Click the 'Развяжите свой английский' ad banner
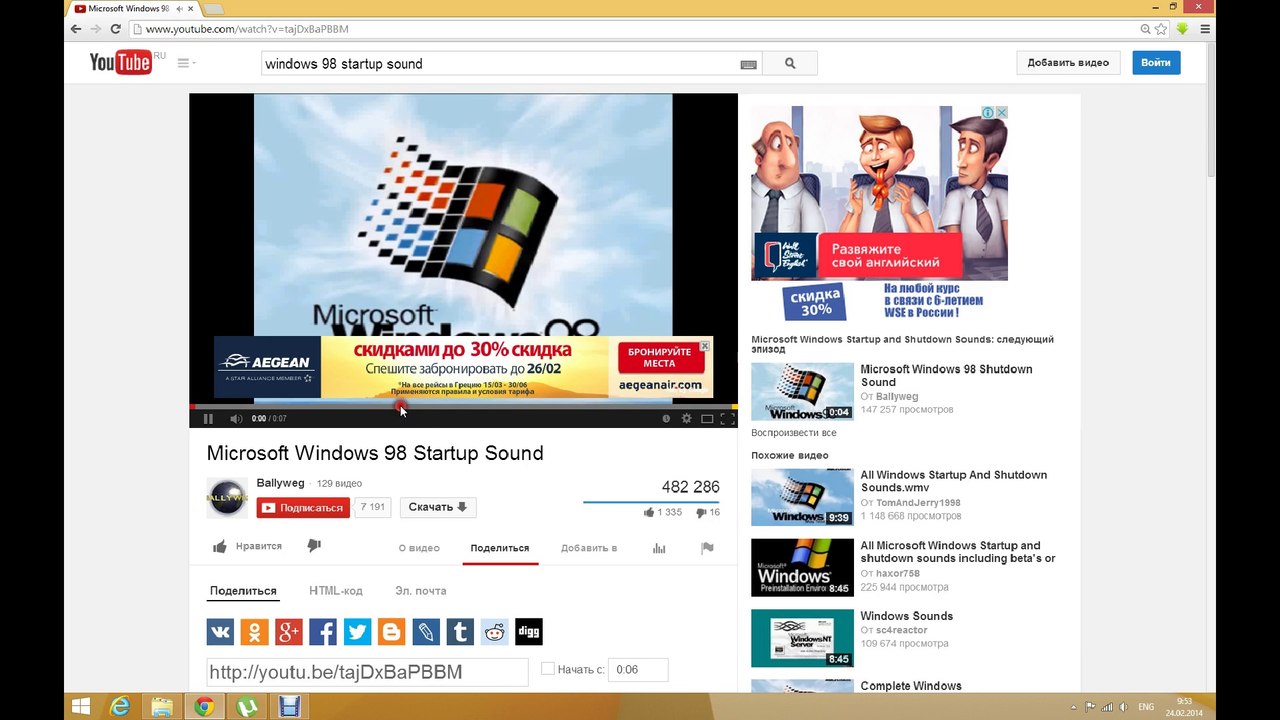The height and width of the screenshot is (720, 1280). point(880,214)
